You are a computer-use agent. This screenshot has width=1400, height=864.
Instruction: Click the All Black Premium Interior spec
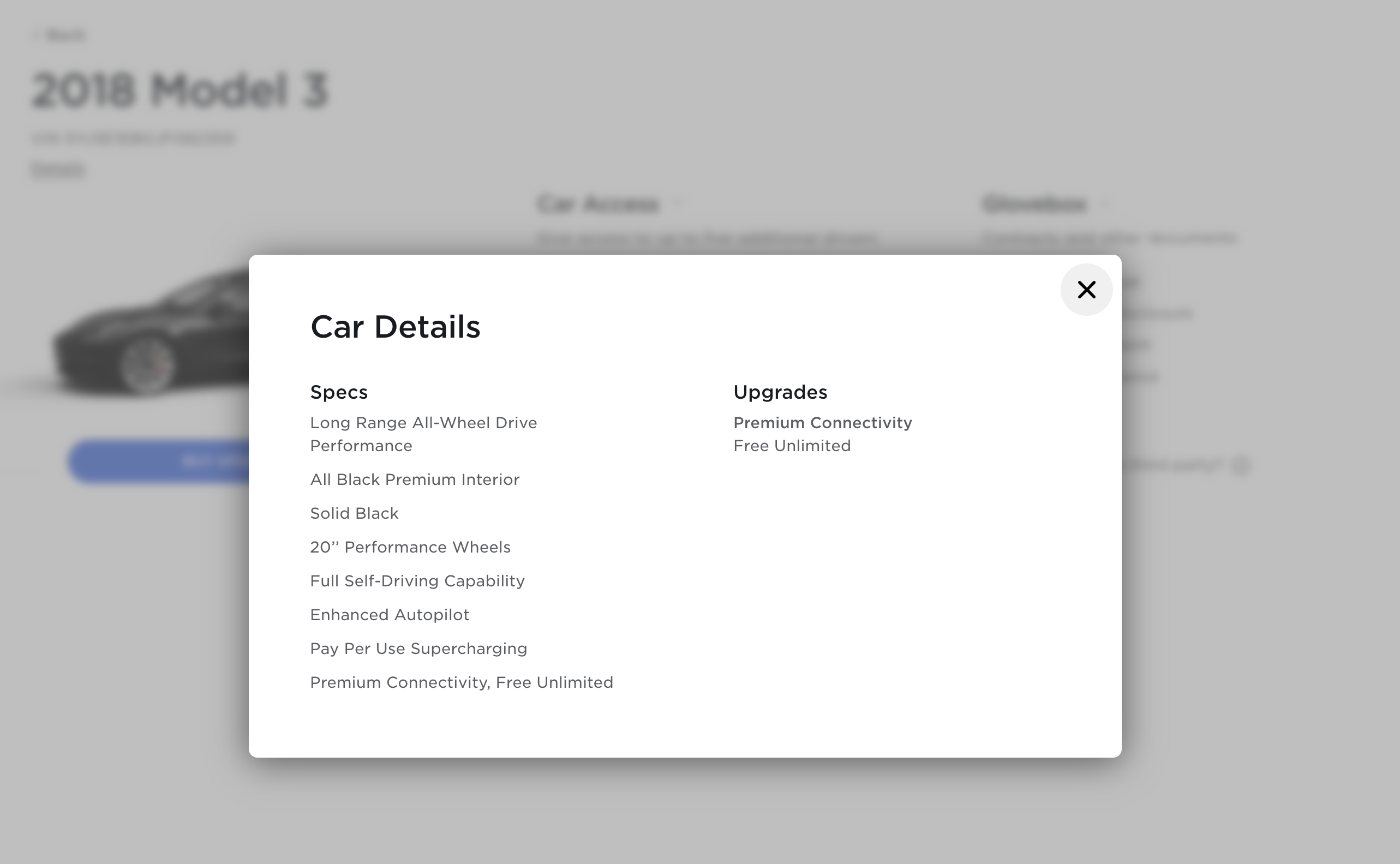coord(414,479)
